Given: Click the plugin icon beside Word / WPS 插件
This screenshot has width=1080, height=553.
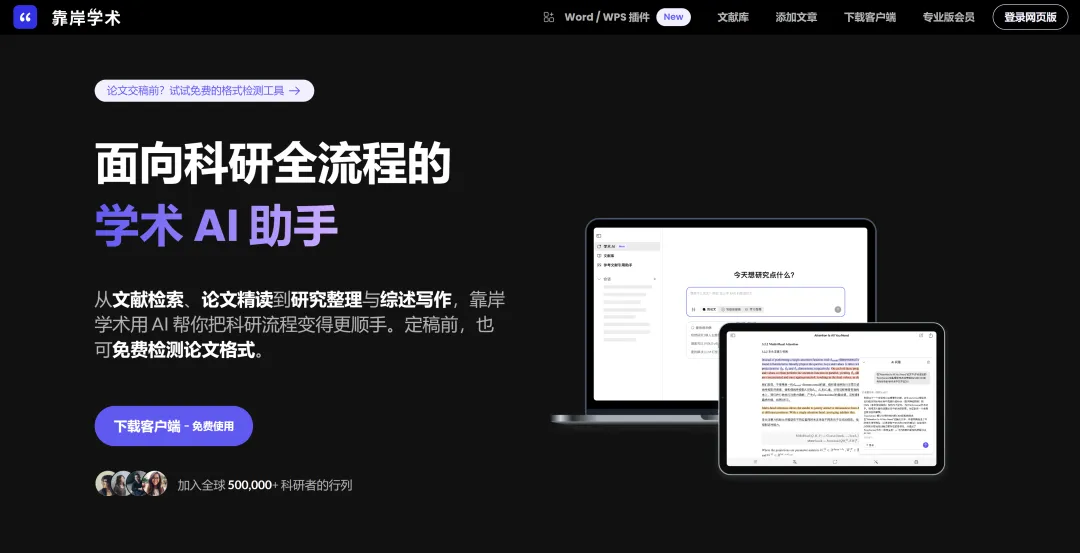Looking at the screenshot, I should click(x=549, y=17).
